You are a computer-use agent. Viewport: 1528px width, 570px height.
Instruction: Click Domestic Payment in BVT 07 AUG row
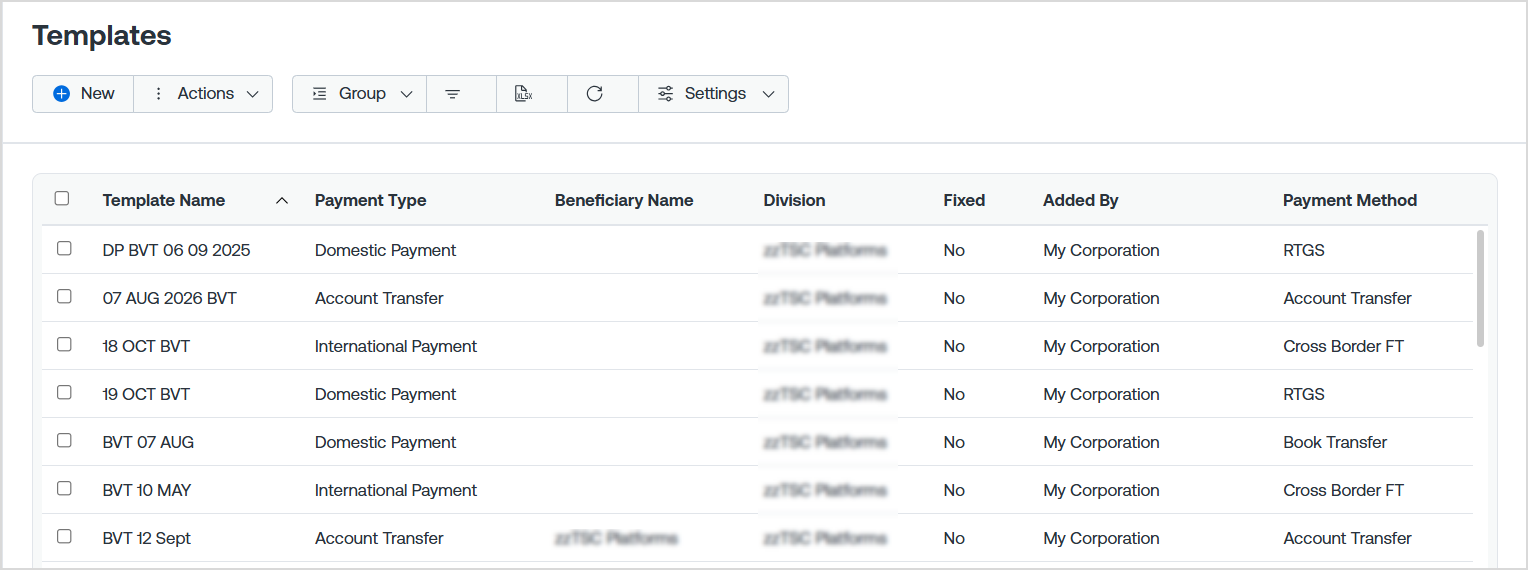coord(385,443)
